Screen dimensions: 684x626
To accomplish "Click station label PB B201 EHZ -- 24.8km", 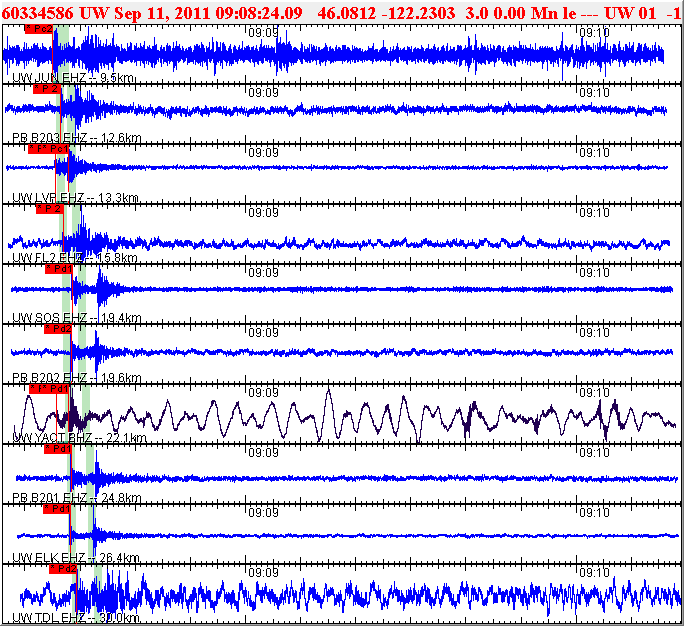I will tap(77, 498).
